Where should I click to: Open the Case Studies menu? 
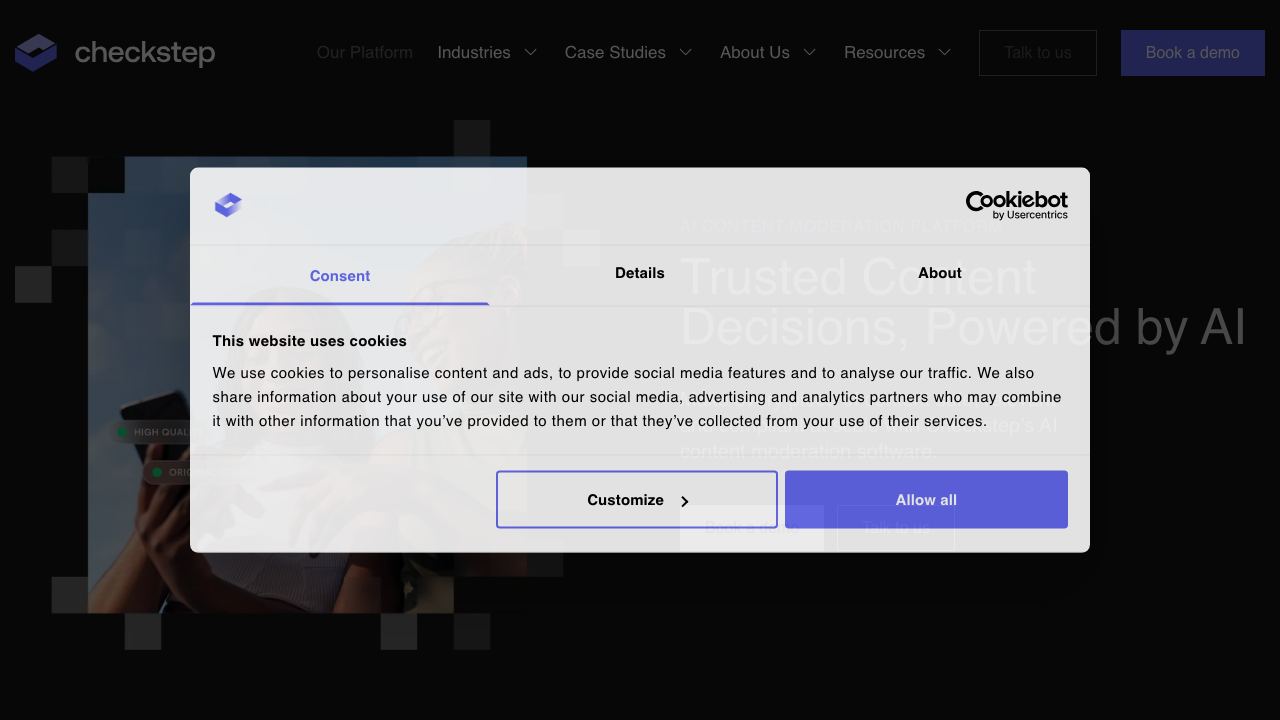[x=615, y=52]
